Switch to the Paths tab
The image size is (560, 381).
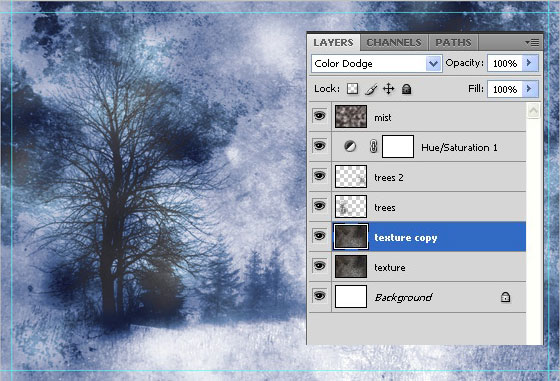coord(453,42)
